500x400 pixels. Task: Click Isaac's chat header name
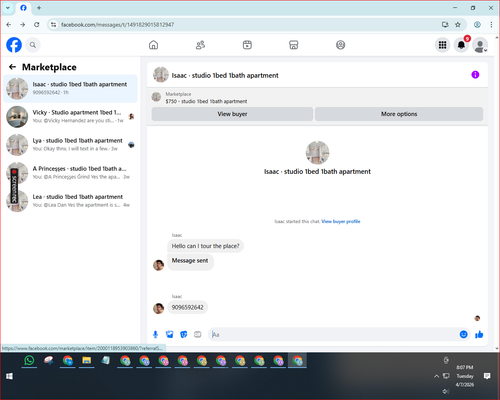click(x=225, y=75)
